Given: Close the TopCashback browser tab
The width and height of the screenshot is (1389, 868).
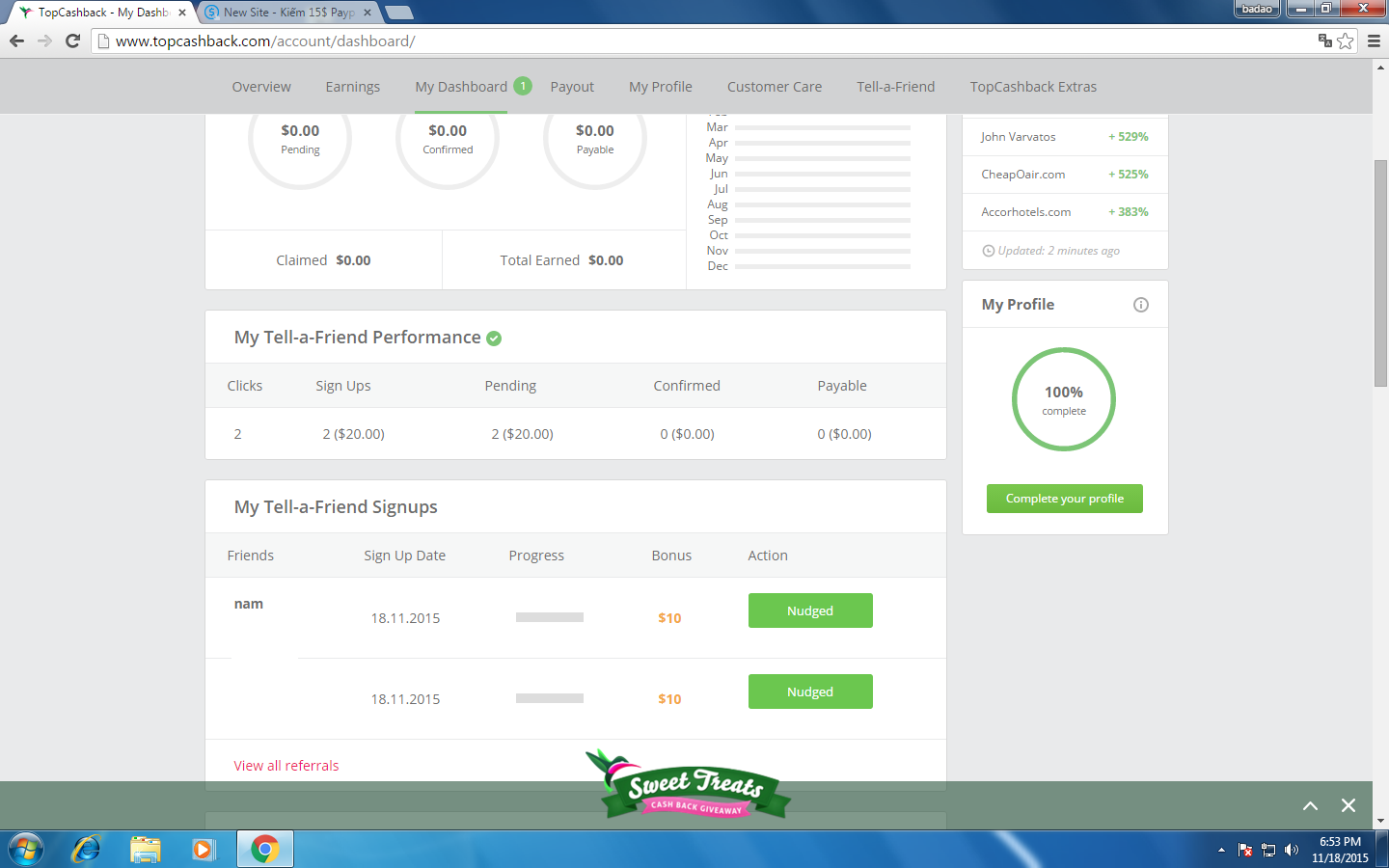Looking at the screenshot, I should (182, 13).
